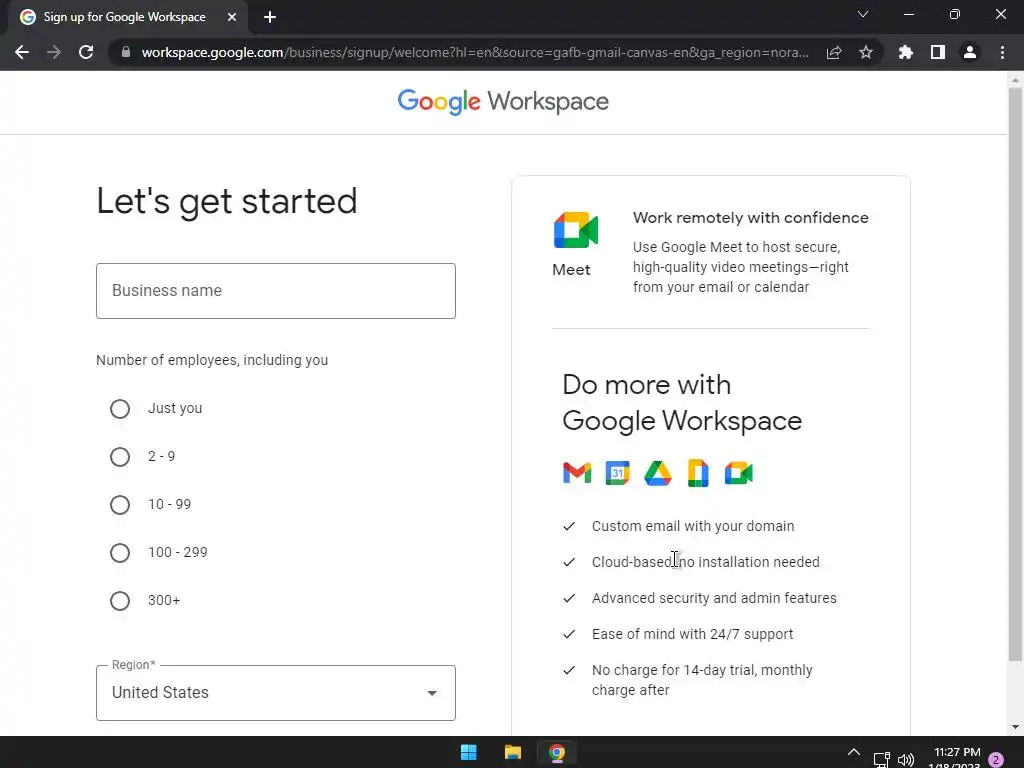This screenshot has height=768, width=1024.
Task: Reload the page with refresh icon
Action: click(86, 52)
